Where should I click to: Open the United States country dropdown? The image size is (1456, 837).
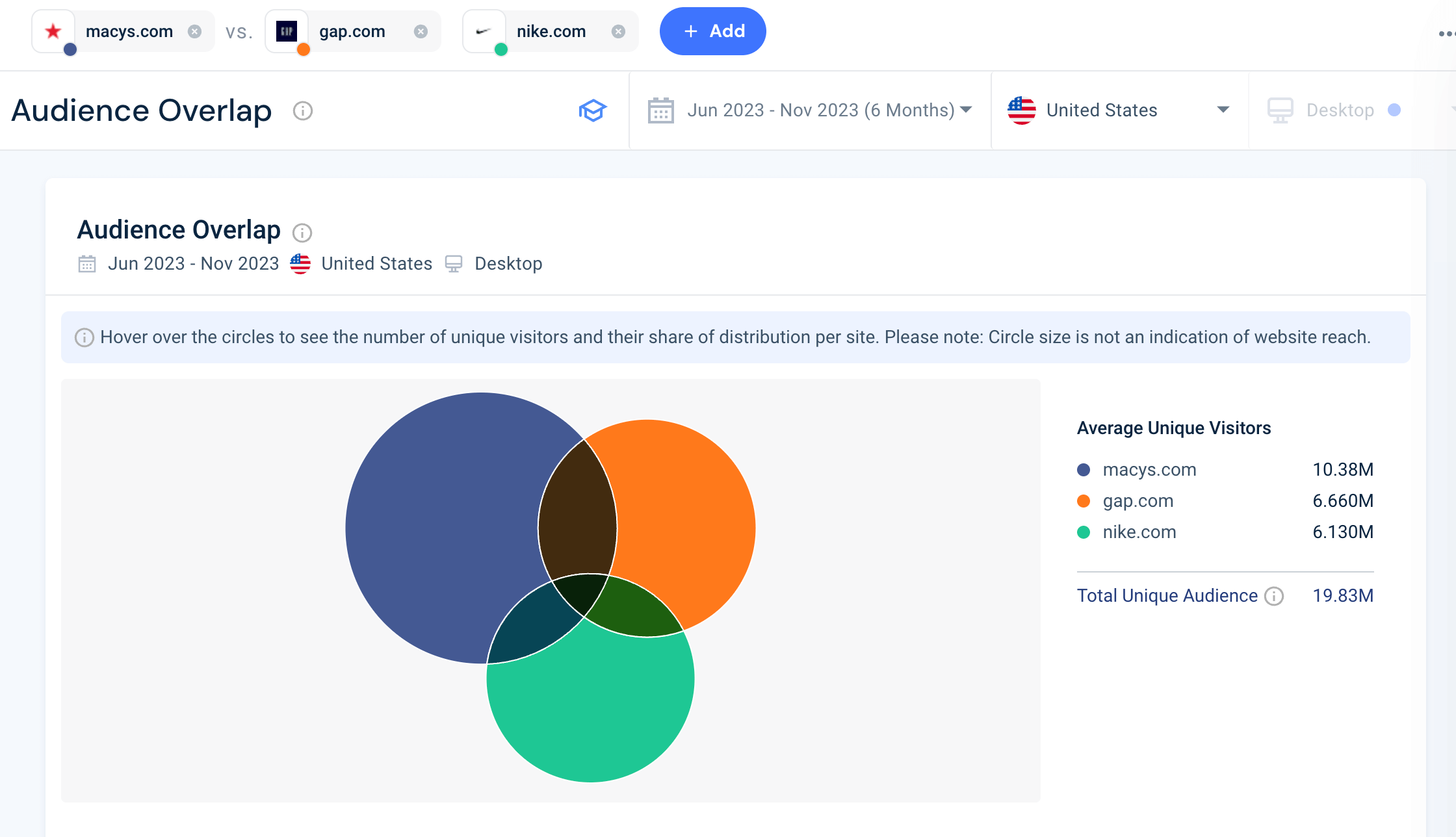click(x=1119, y=110)
